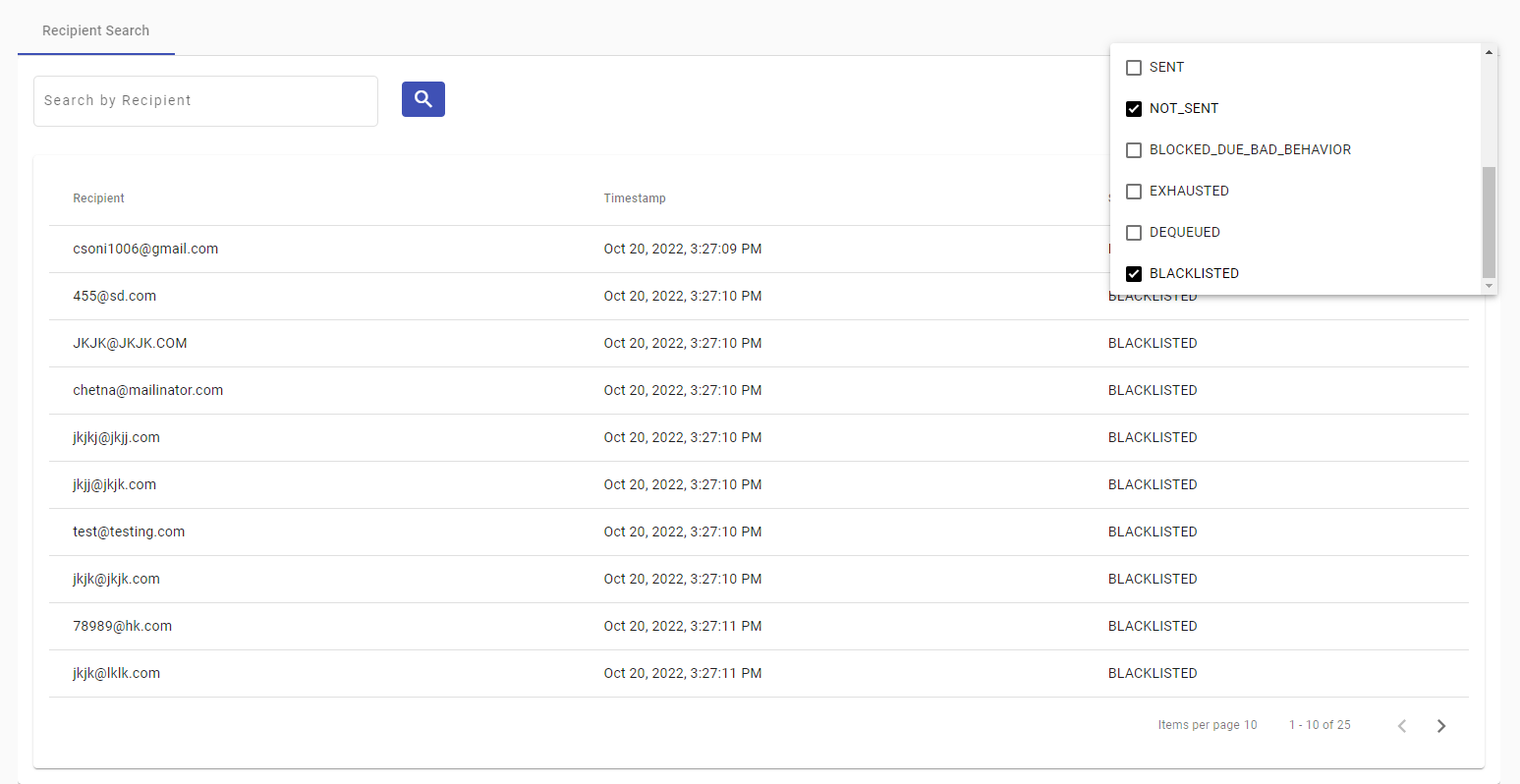Go to next page of results
Viewport: 1520px width, 784px height.
(1441, 726)
